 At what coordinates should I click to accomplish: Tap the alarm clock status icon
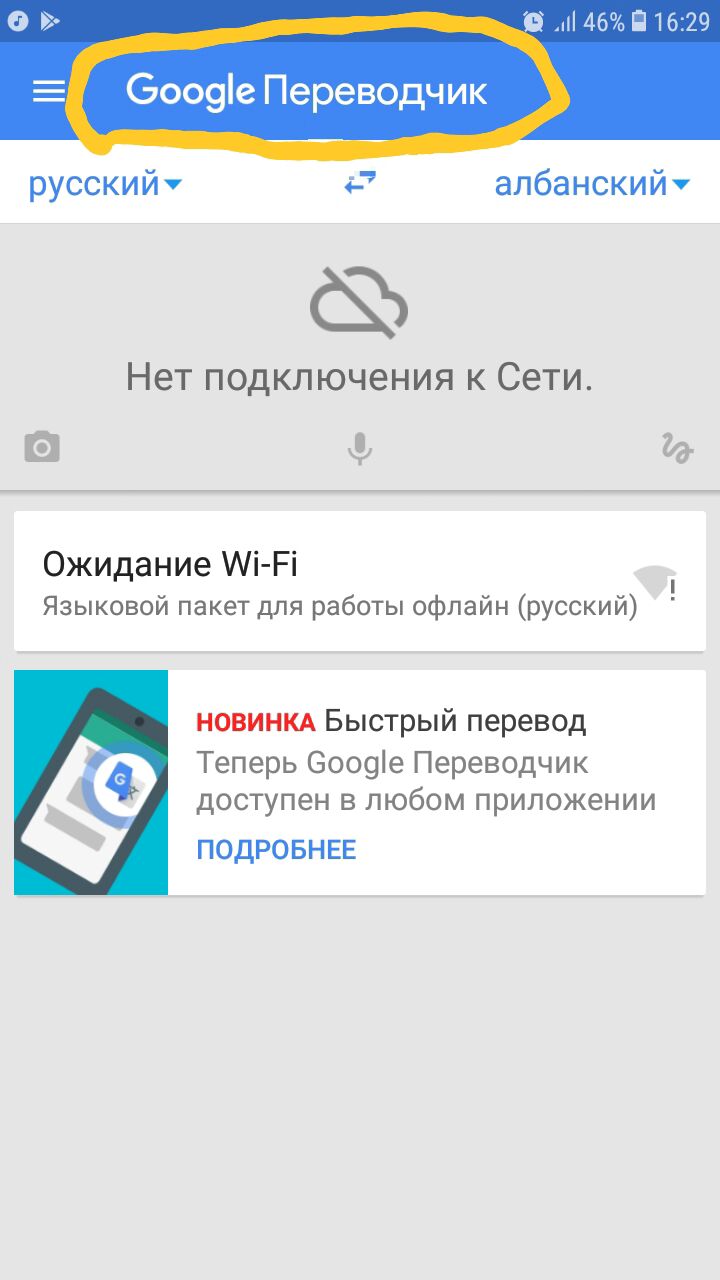(x=534, y=21)
